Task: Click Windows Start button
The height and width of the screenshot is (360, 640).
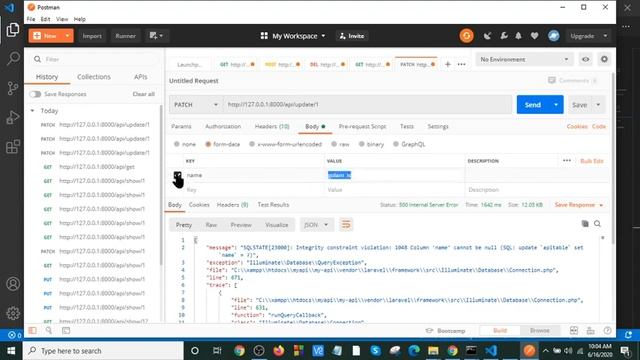Action: 11,351
